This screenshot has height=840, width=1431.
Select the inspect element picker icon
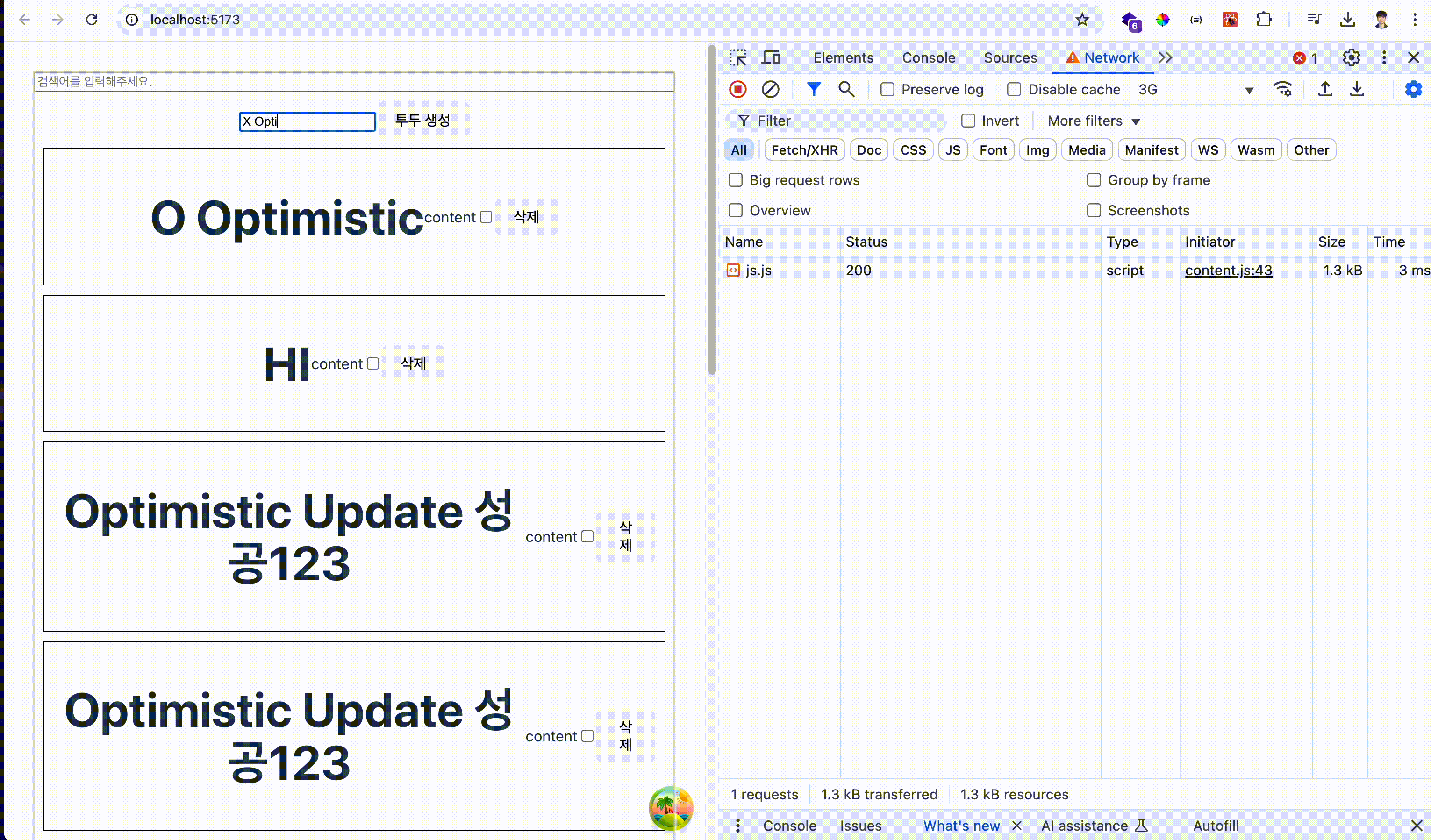point(737,58)
